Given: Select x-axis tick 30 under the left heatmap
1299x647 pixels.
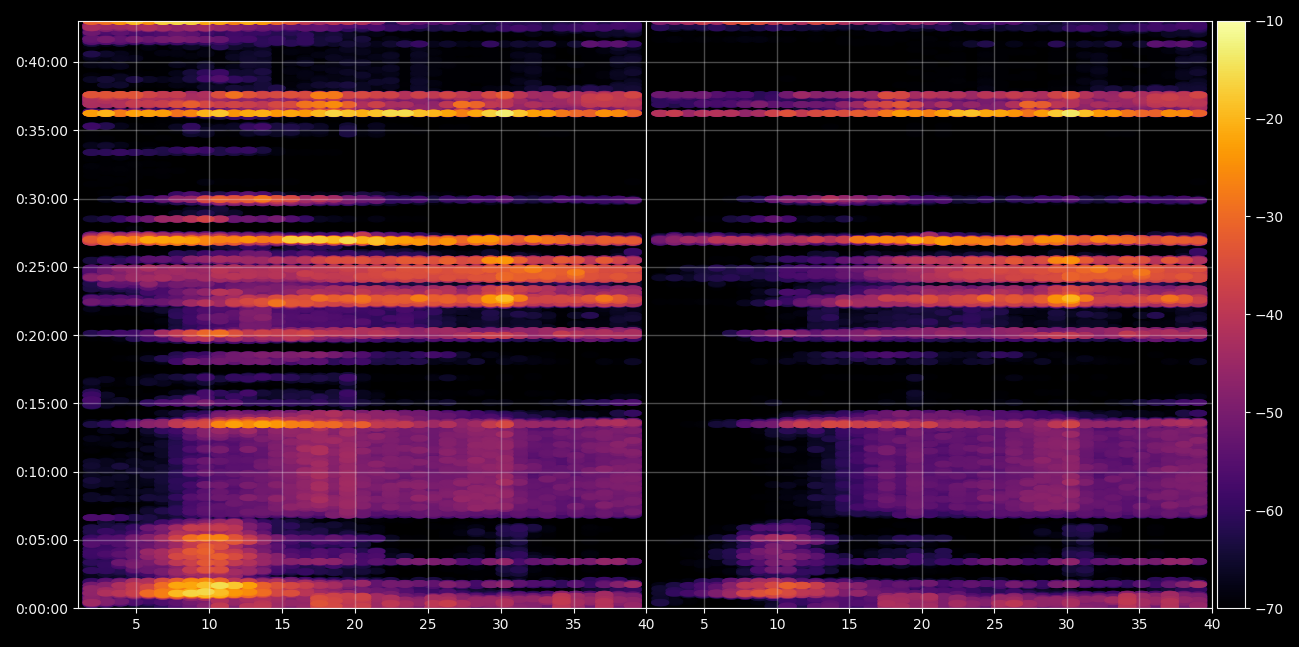Looking at the screenshot, I should click(x=501, y=625).
